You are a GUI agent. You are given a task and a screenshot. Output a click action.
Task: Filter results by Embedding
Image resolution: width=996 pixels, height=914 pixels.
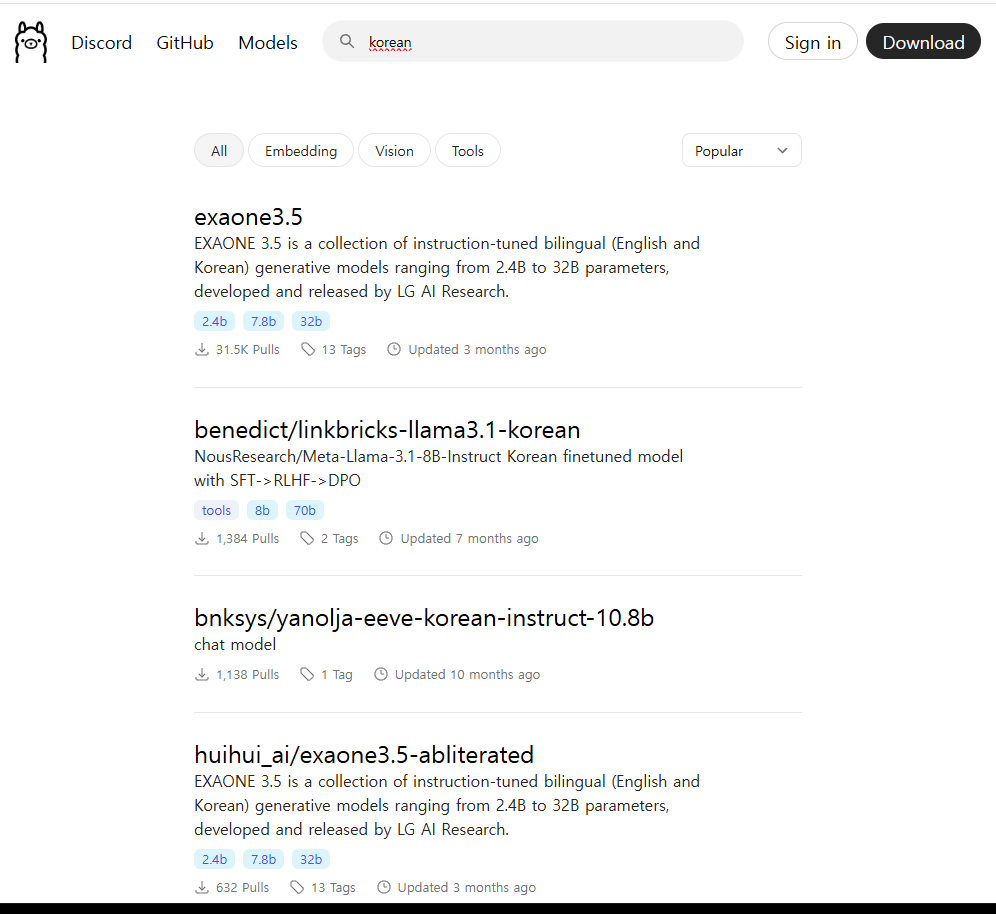tap(301, 151)
